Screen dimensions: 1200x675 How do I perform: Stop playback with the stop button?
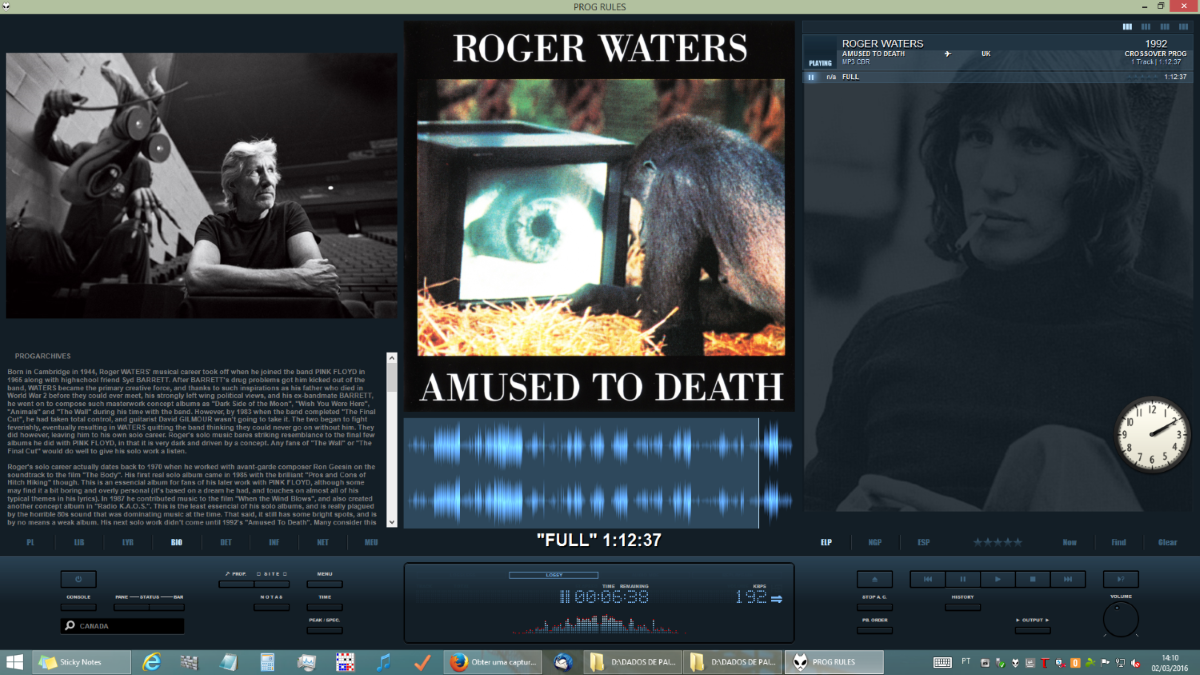pos(1033,579)
